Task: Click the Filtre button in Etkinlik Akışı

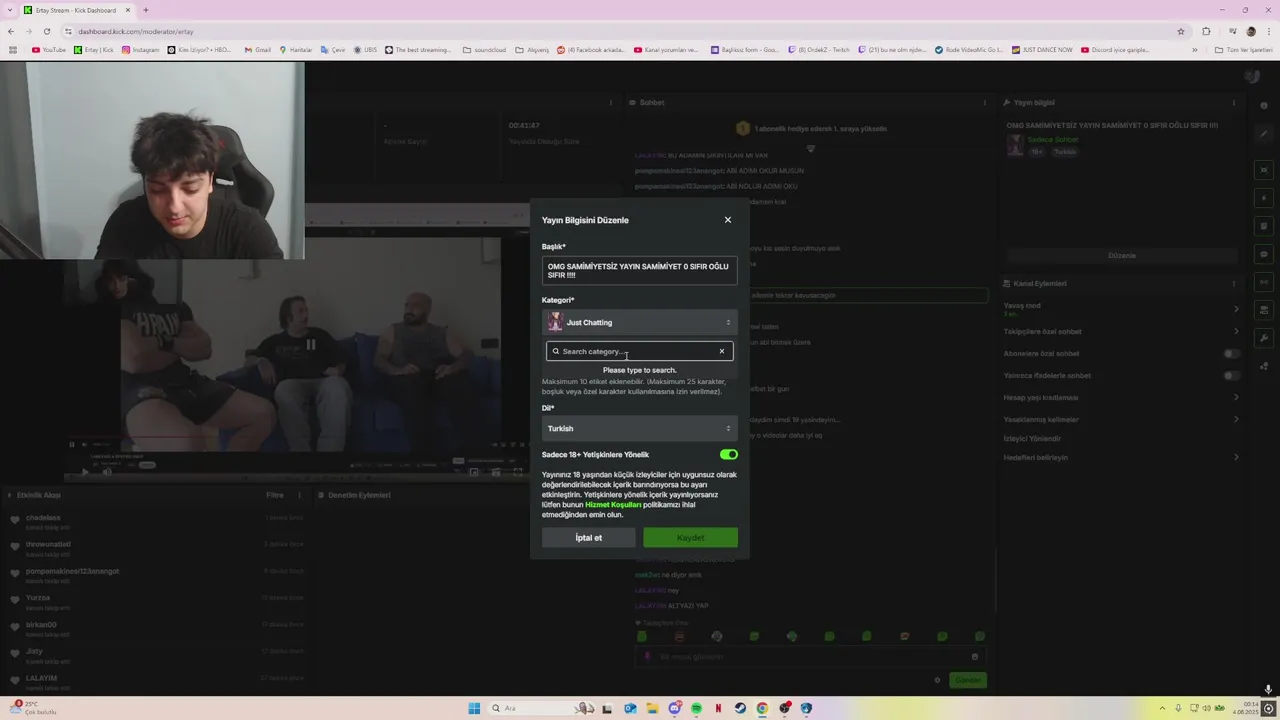Action: point(274,495)
